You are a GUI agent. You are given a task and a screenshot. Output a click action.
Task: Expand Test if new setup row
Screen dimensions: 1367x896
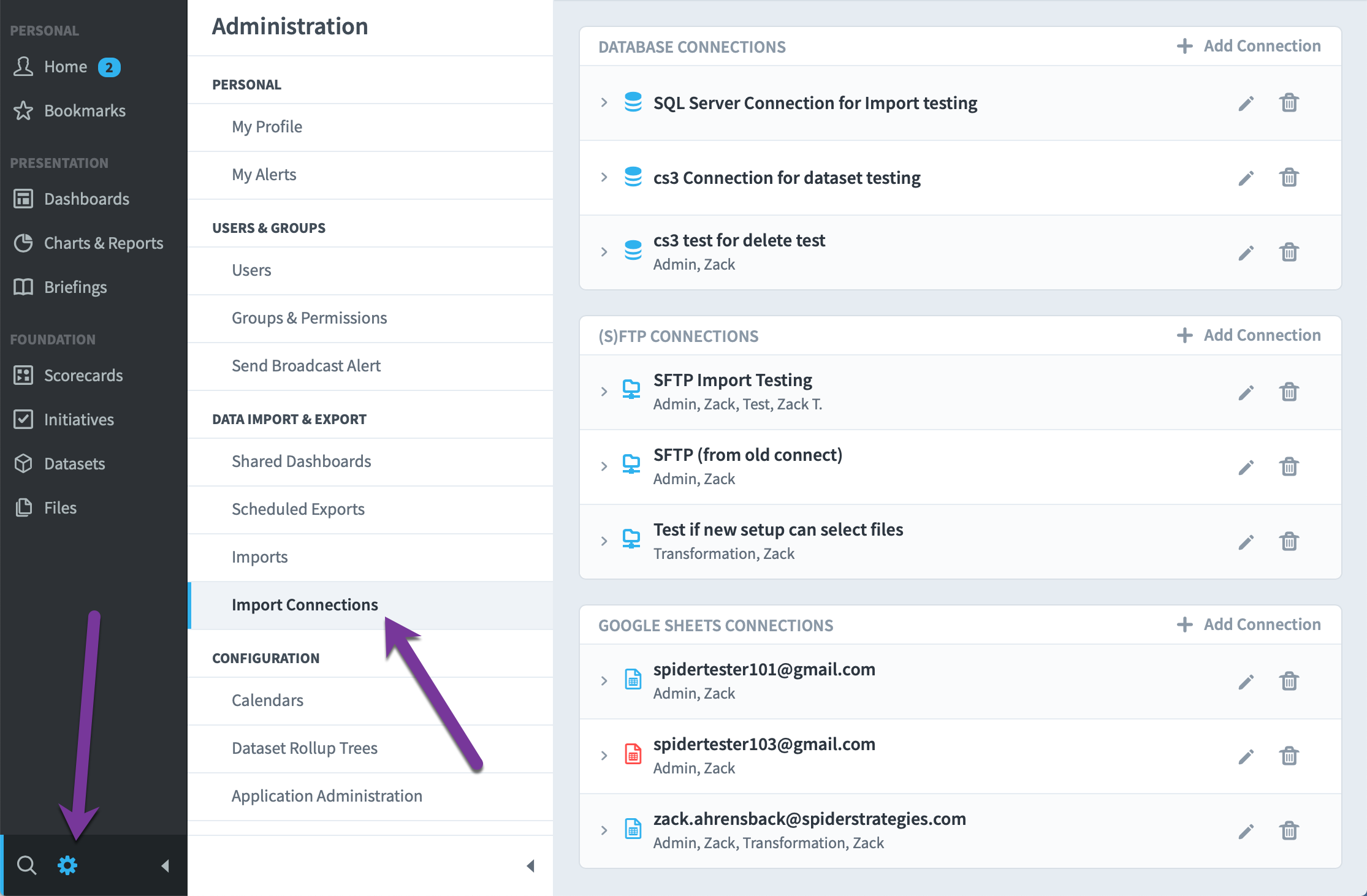click(x=604, y=541)
